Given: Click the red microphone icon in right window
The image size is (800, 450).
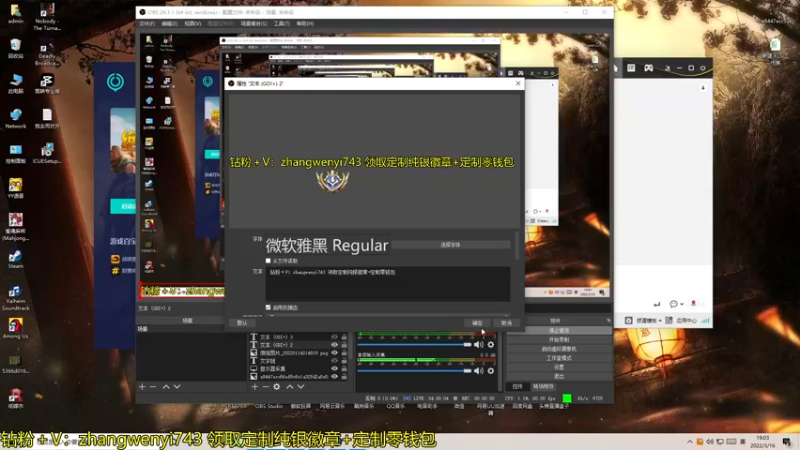Looking at the screenshot, I should [693, 304].
